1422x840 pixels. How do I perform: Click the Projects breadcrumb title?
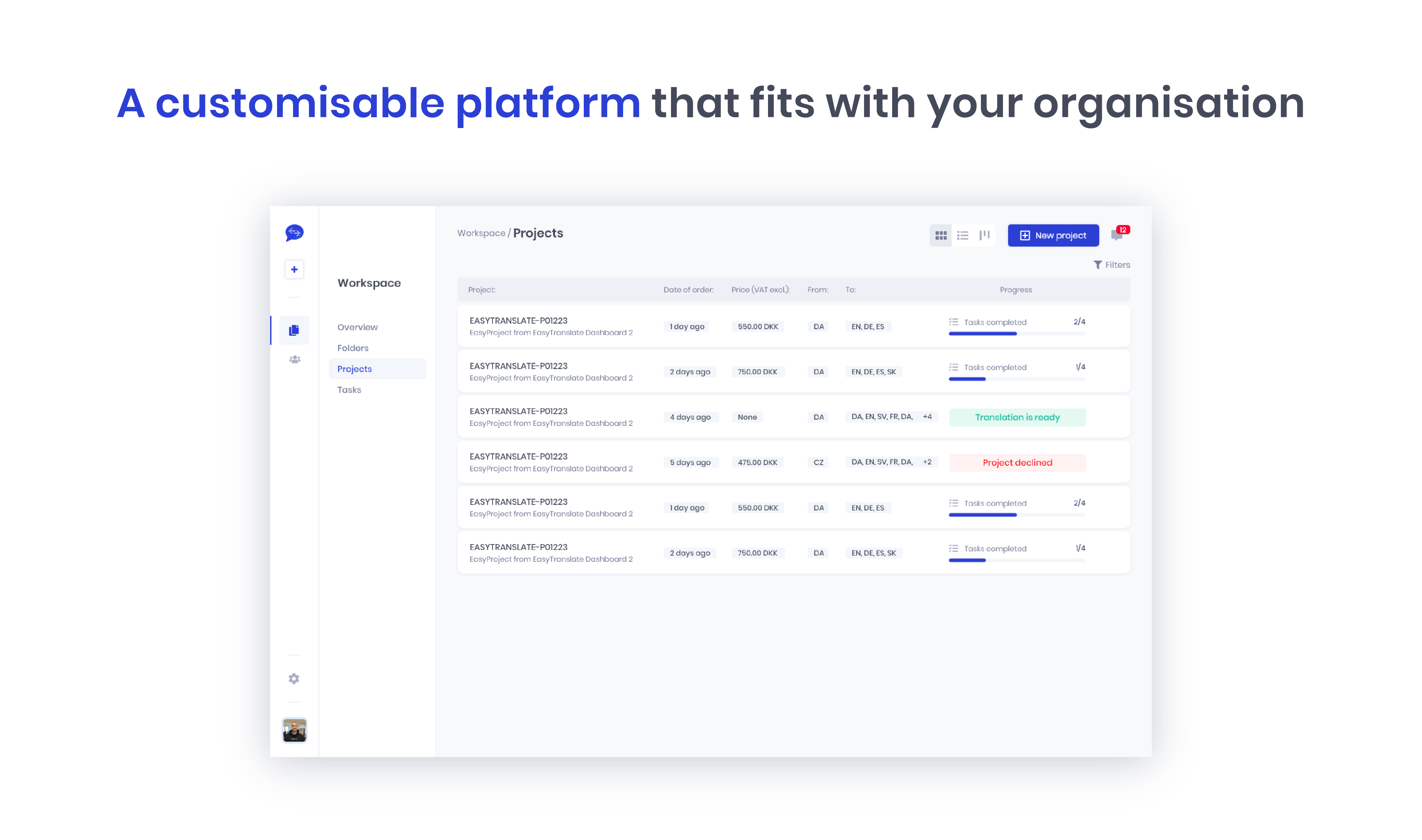[x=538, y=233]
